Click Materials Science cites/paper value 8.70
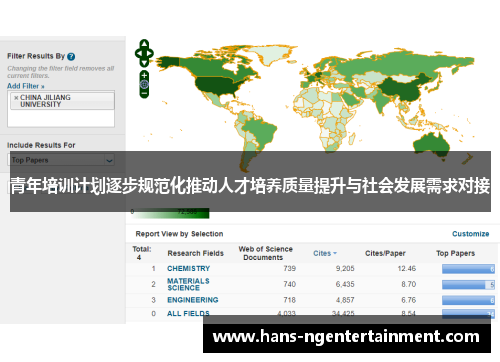Screen dimensions: 500x362 (x=409, y=284)
